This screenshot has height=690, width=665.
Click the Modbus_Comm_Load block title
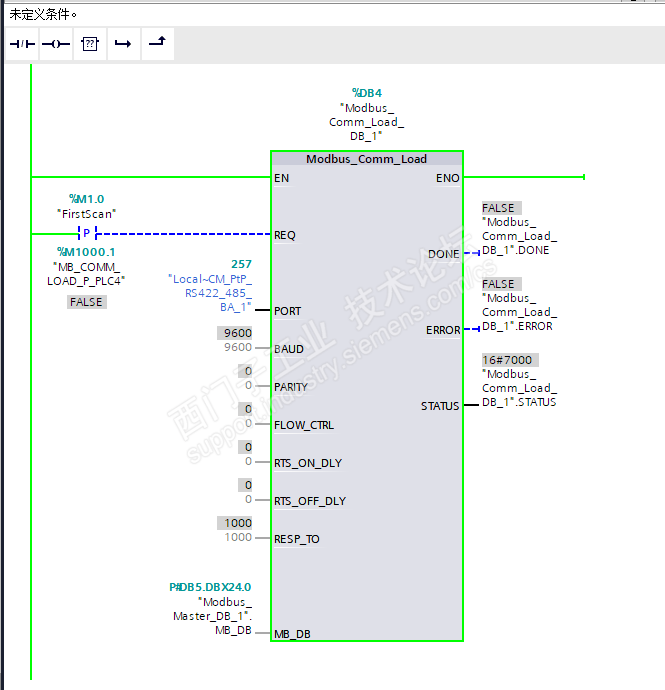[x=367, y=159]
